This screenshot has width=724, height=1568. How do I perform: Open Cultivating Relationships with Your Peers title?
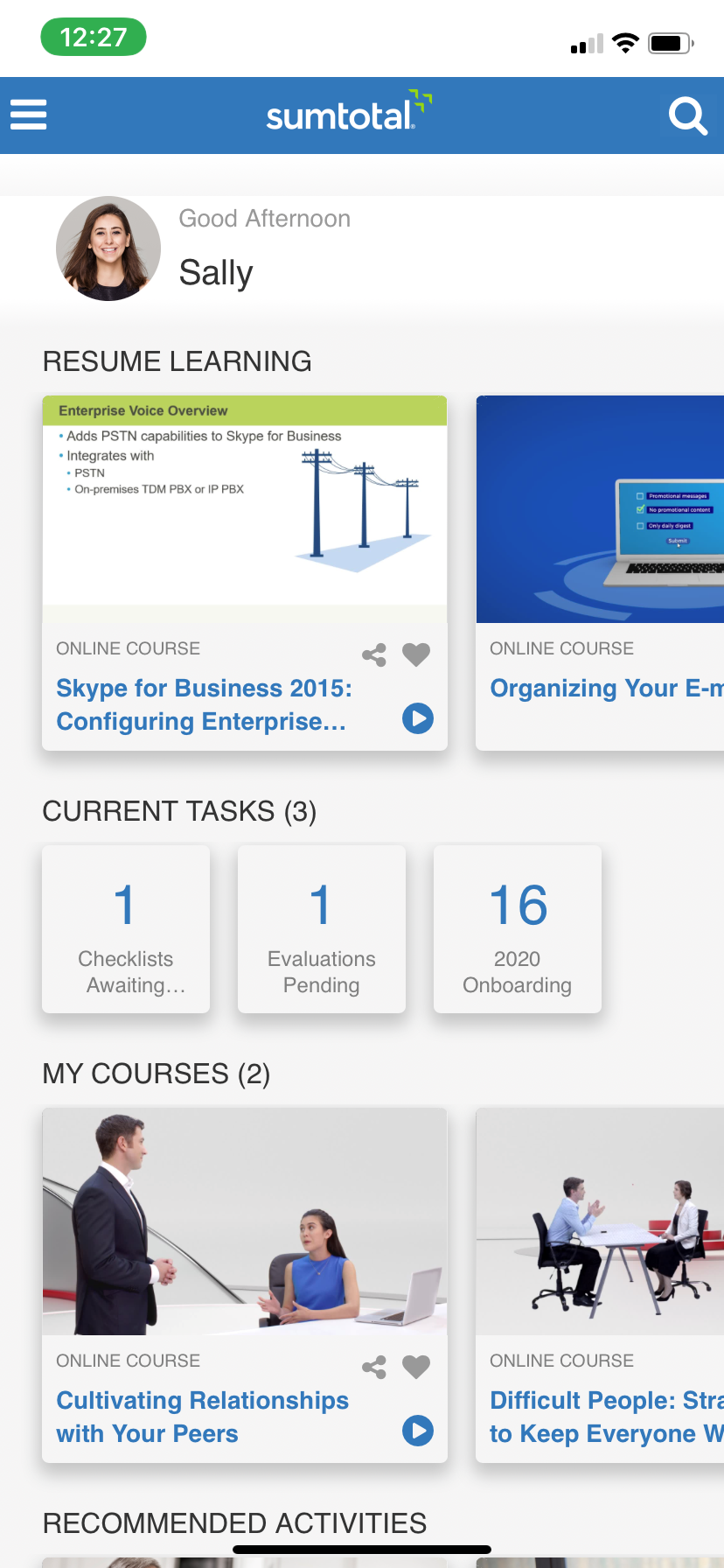[x=203, y=1417]
